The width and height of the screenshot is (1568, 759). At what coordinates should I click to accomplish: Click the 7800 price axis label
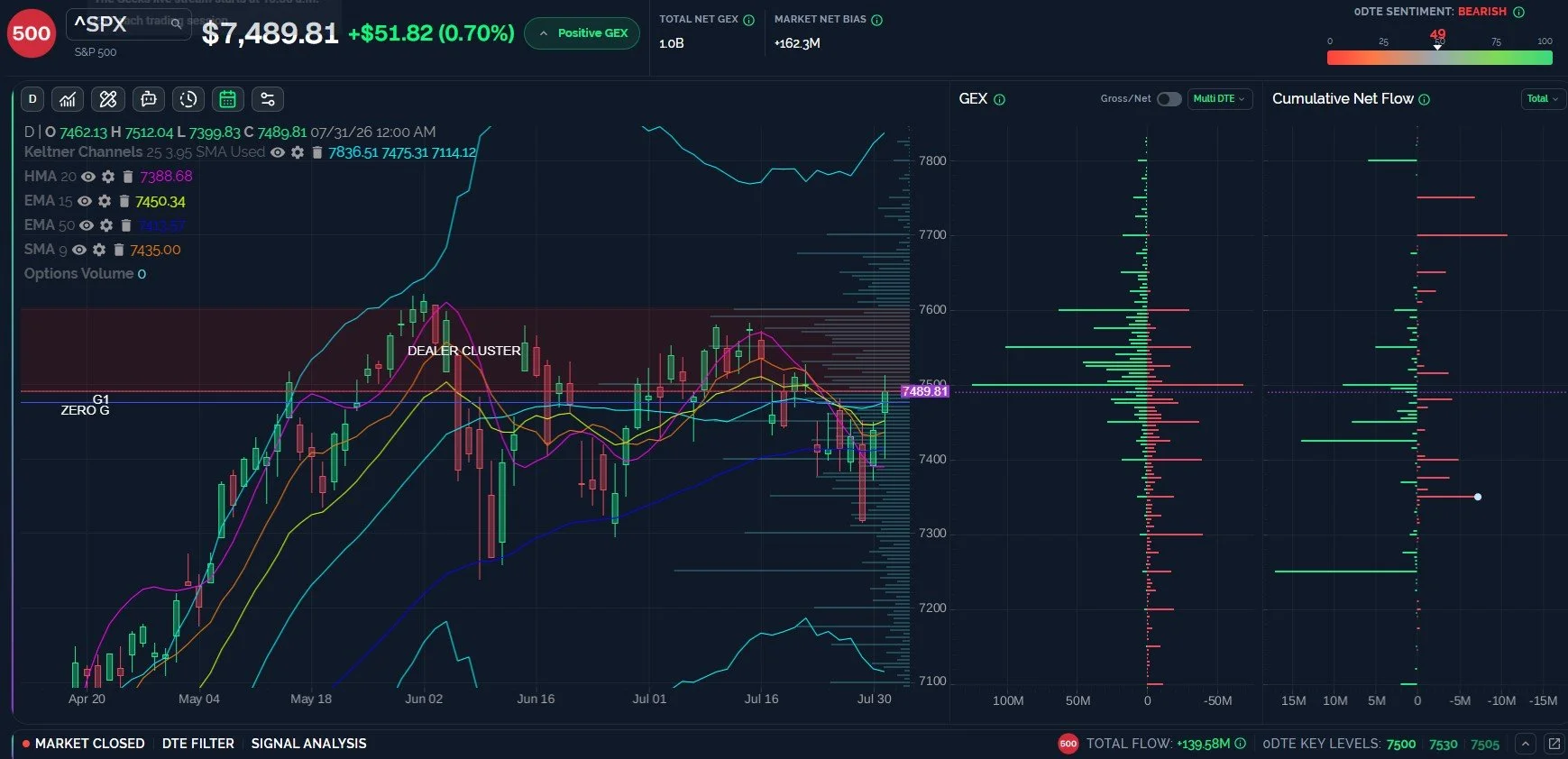(932, 161)
